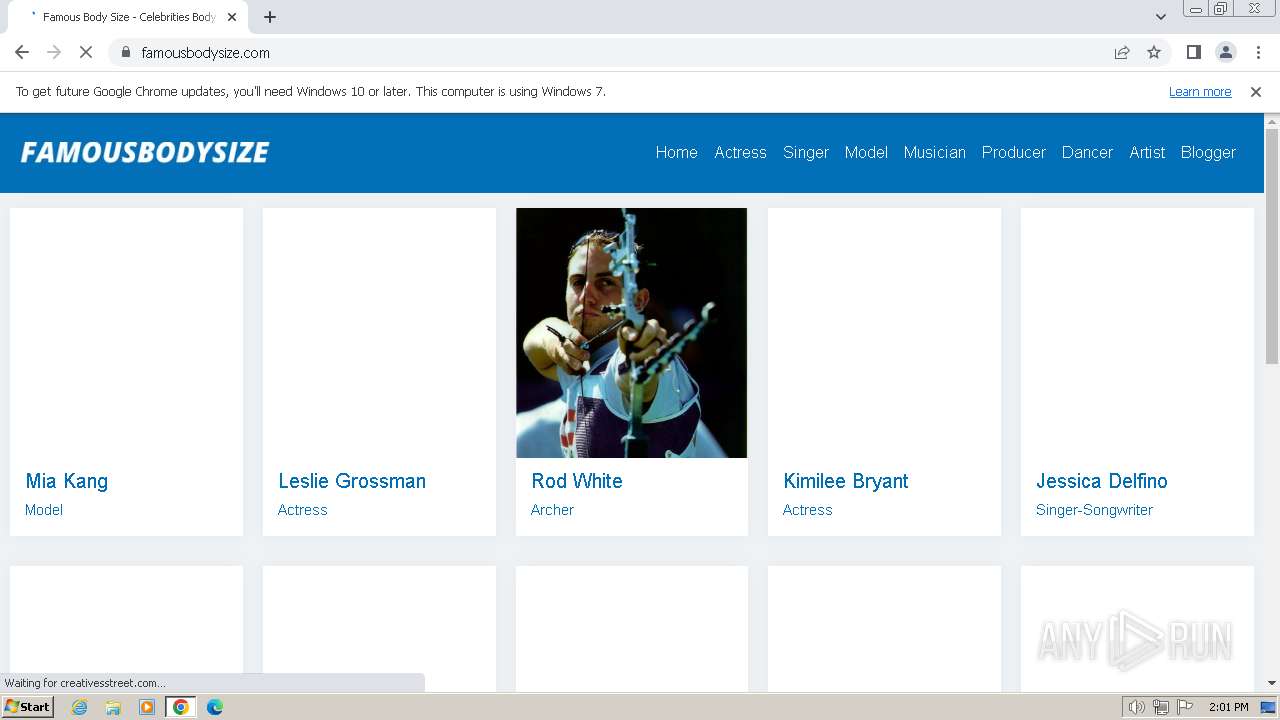Click Actress label under Leslie Grossman

(x=303, y=510)
